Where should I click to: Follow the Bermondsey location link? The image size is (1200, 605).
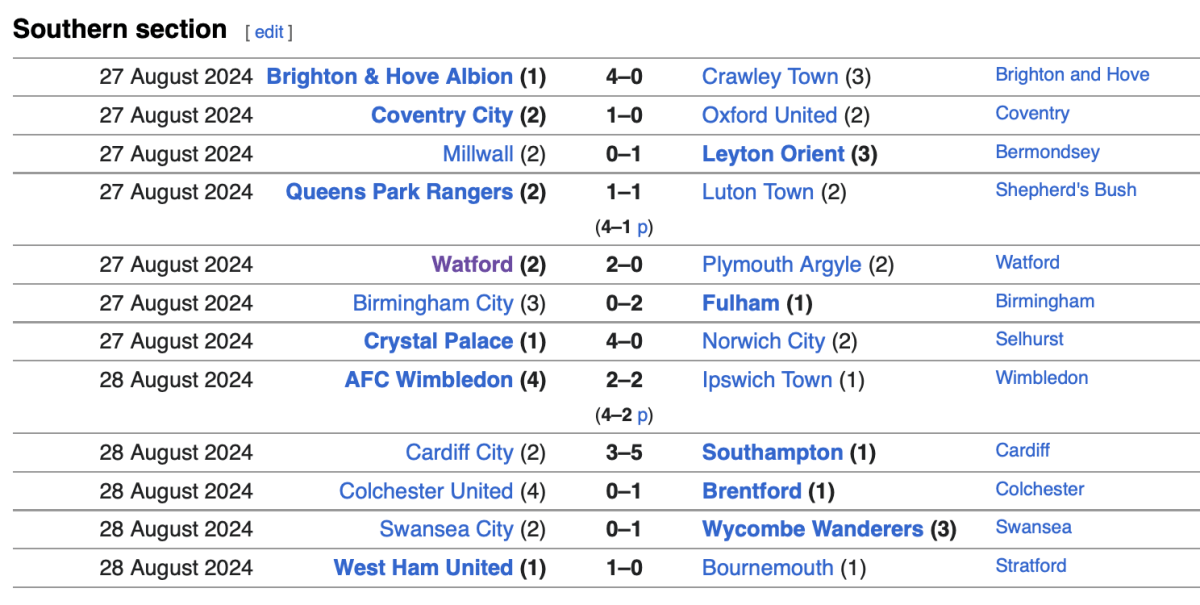click(1047, 152)
